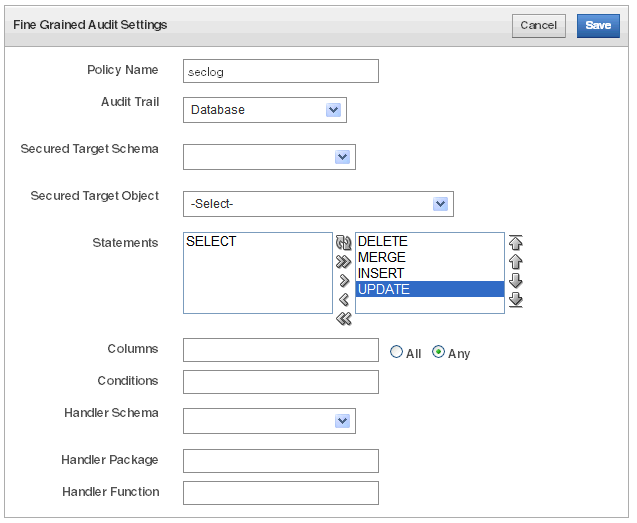This screenshot has width=637, height=523.
Task: Select the All columns radio button
Action: click(396, 352)
